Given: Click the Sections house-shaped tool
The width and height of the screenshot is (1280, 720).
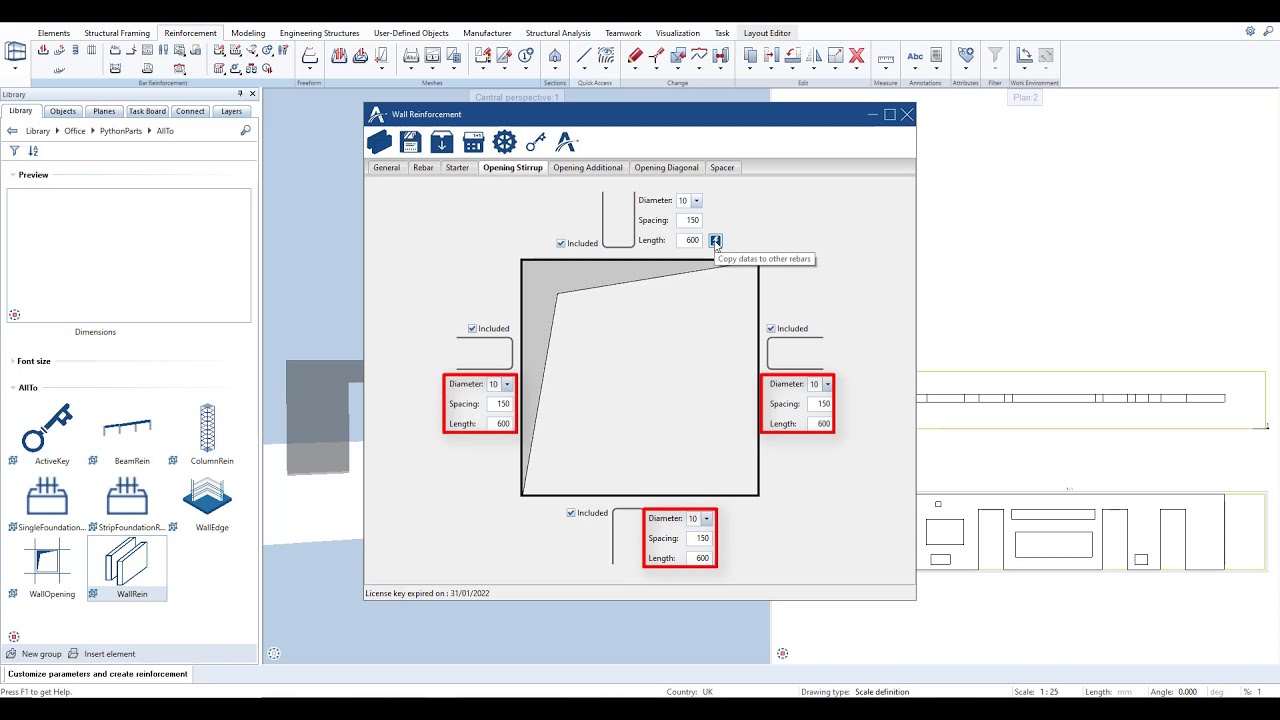Looking at the screenshot, I should tap(555, 57).
